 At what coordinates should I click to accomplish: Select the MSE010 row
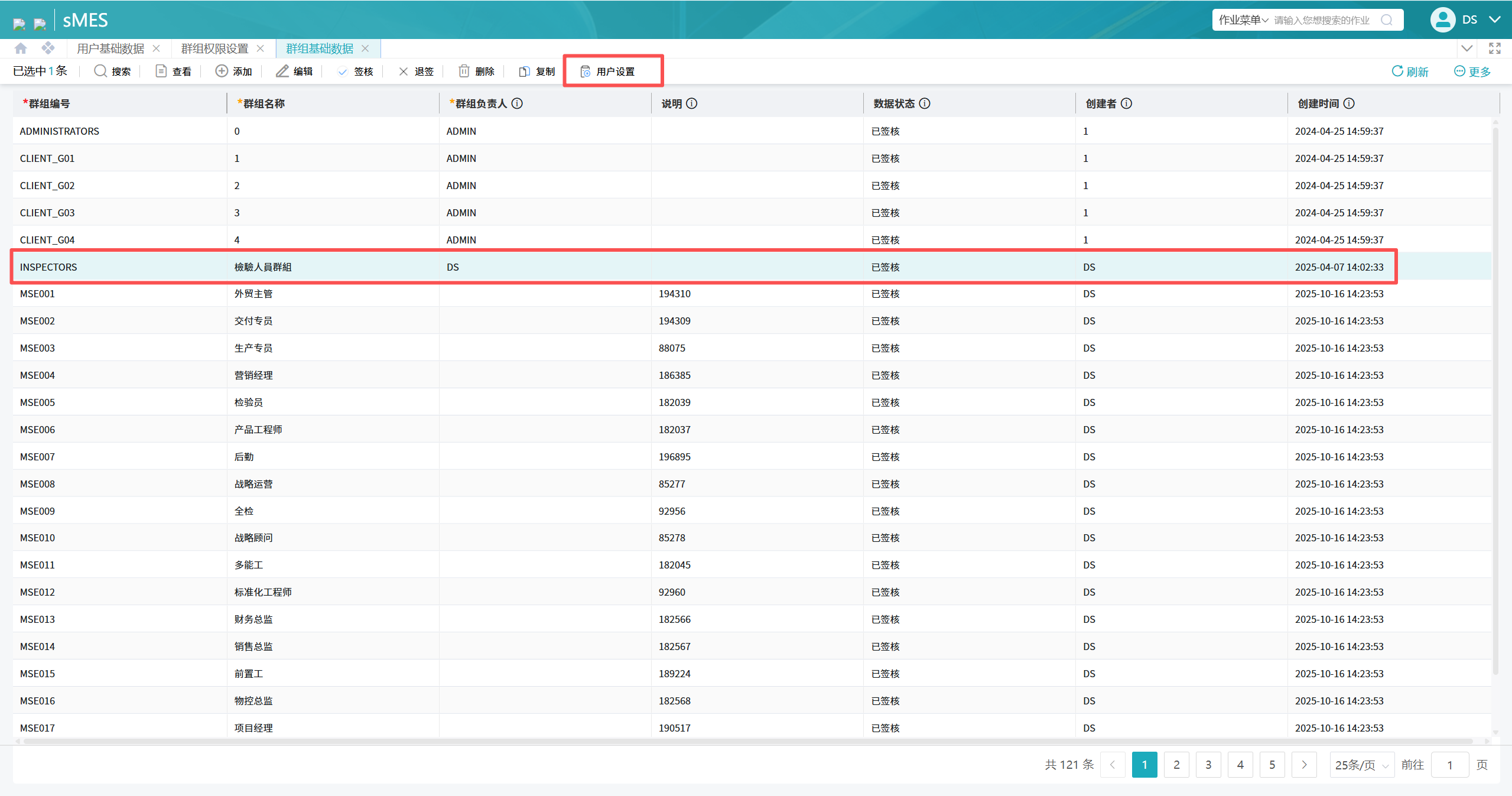coord(752,538)
